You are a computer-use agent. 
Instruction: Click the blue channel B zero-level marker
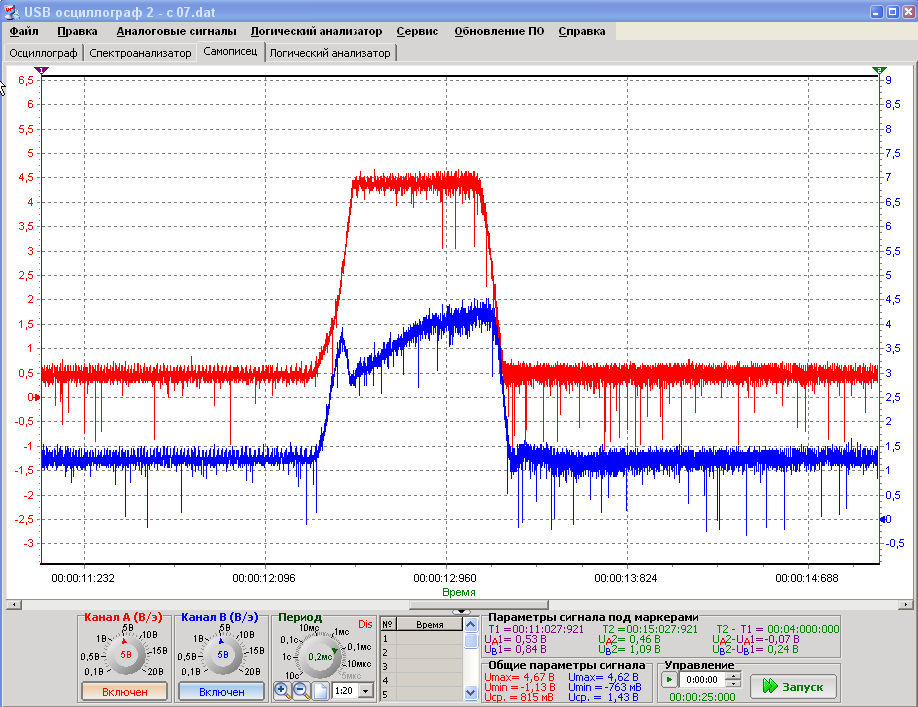click(883, 519)
